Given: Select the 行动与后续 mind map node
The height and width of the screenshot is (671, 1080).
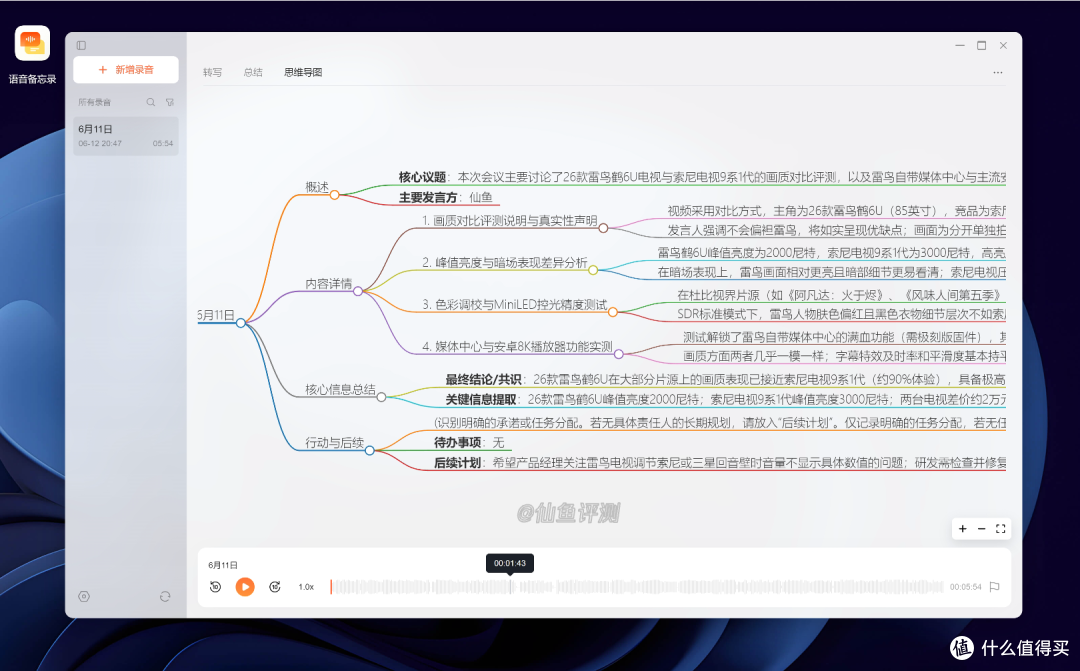Looking at the screenshot, I should pyautogui.click(x=334, y=442).
